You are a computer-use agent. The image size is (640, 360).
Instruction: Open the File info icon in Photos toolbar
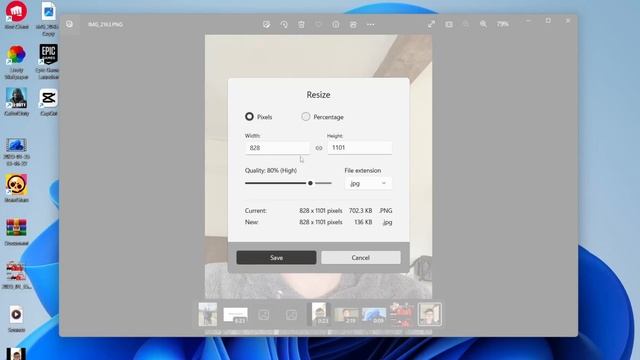tap(336, 24)
